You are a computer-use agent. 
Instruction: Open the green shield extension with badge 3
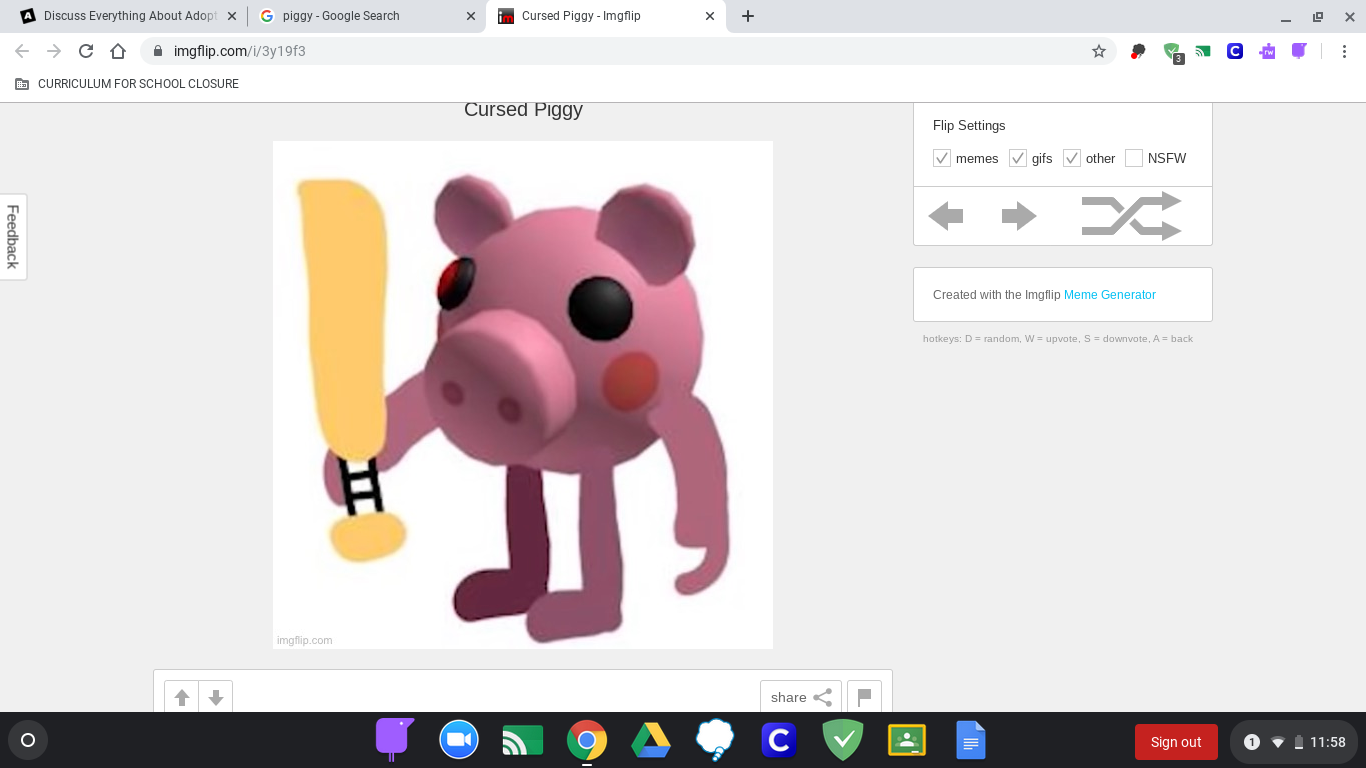tap(1173, 52)
